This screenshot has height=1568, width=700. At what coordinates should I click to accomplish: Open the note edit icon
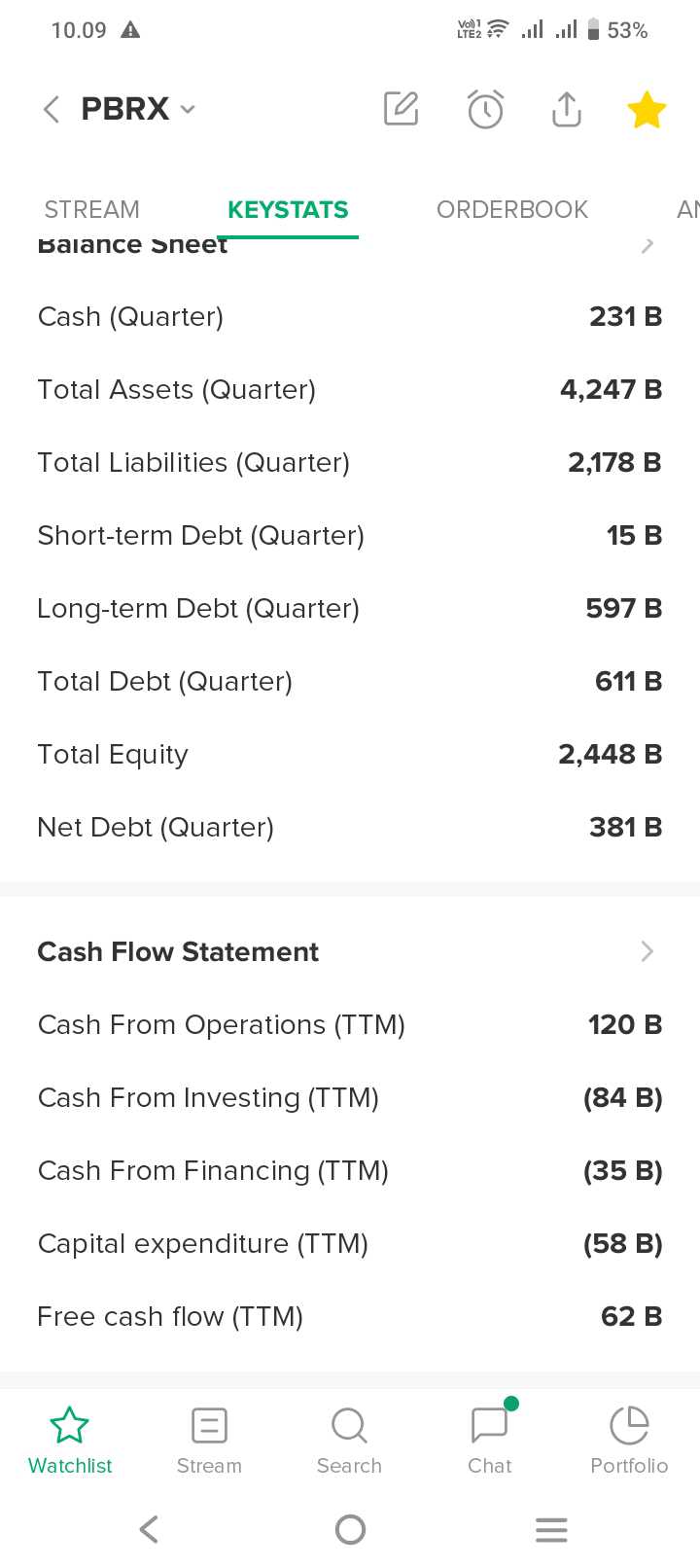pyautogui.click(x=401, y=109)
